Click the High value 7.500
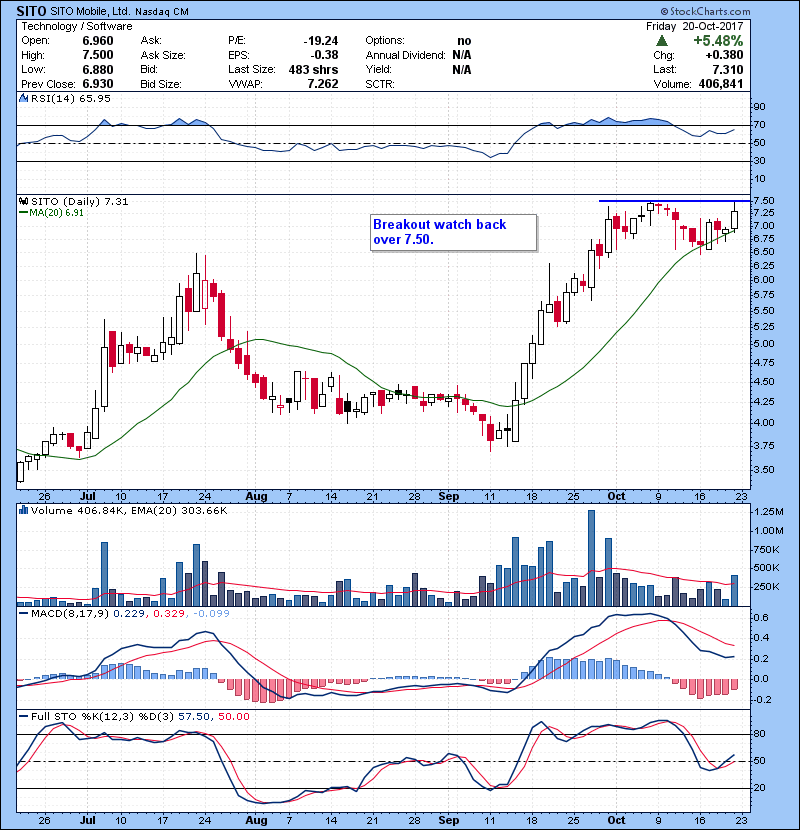800x830 pixels. (x=98, y=55)
